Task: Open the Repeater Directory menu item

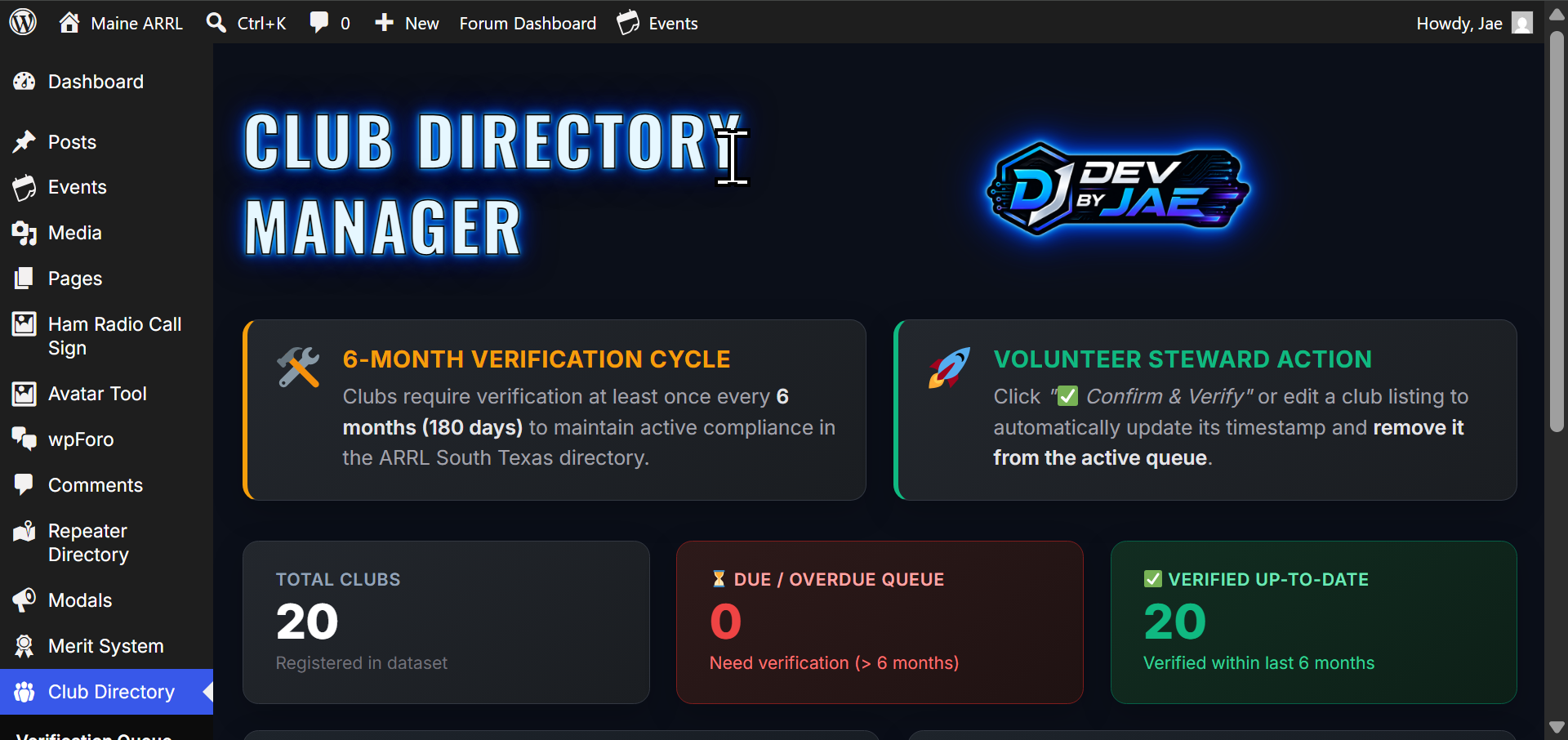Action: (106, 542)
